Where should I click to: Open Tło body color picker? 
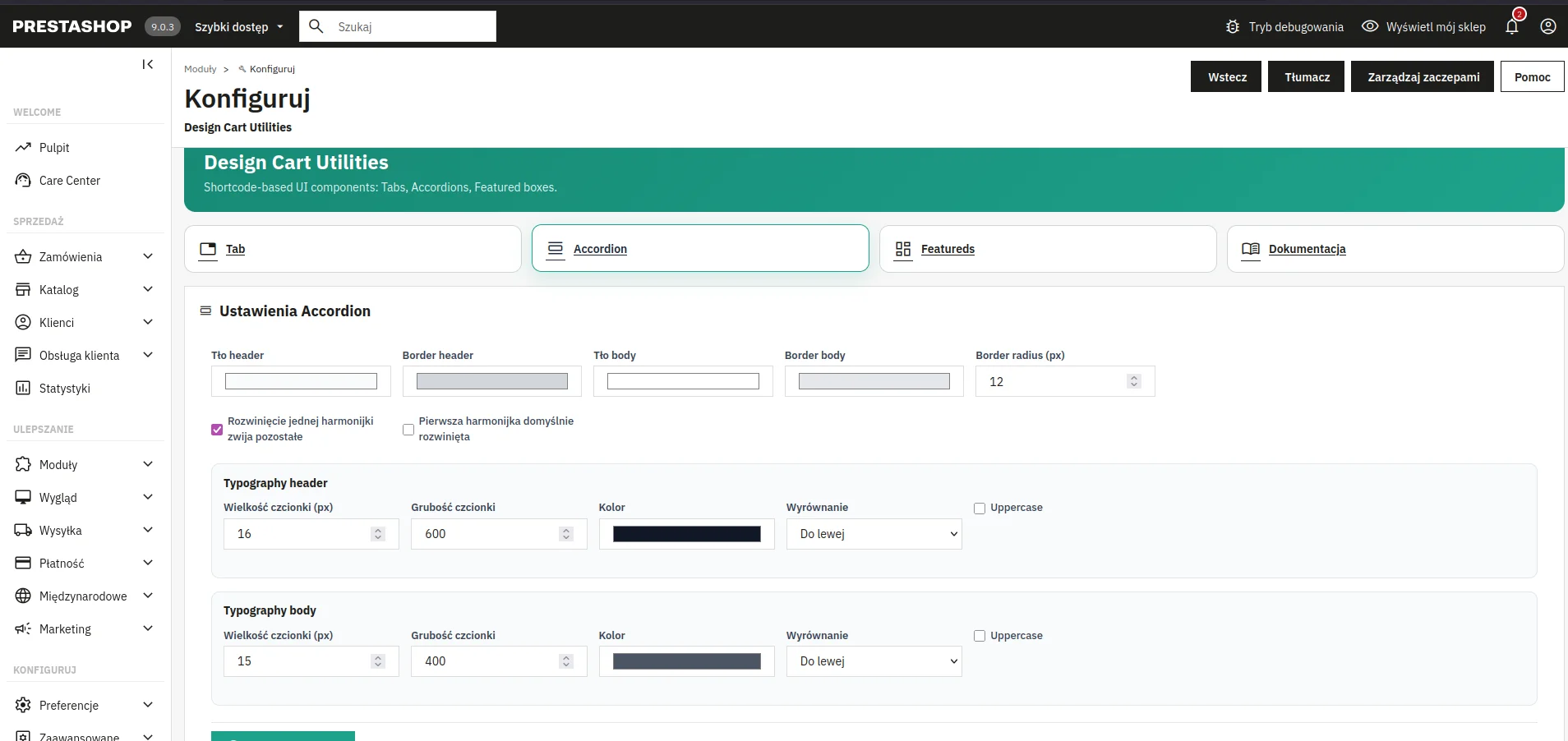(683, 381)
